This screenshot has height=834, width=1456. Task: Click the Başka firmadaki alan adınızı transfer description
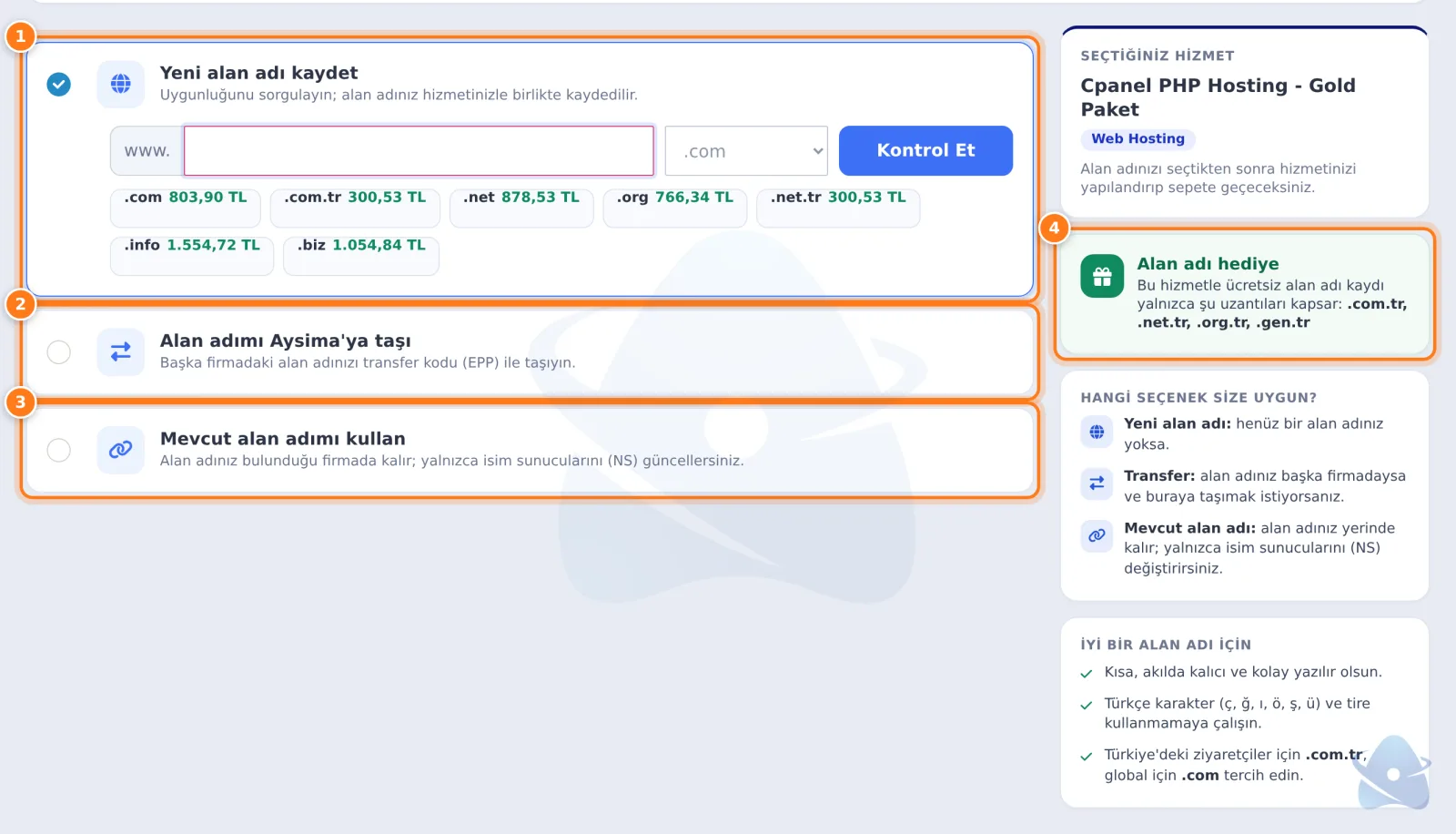pos(368,362)
